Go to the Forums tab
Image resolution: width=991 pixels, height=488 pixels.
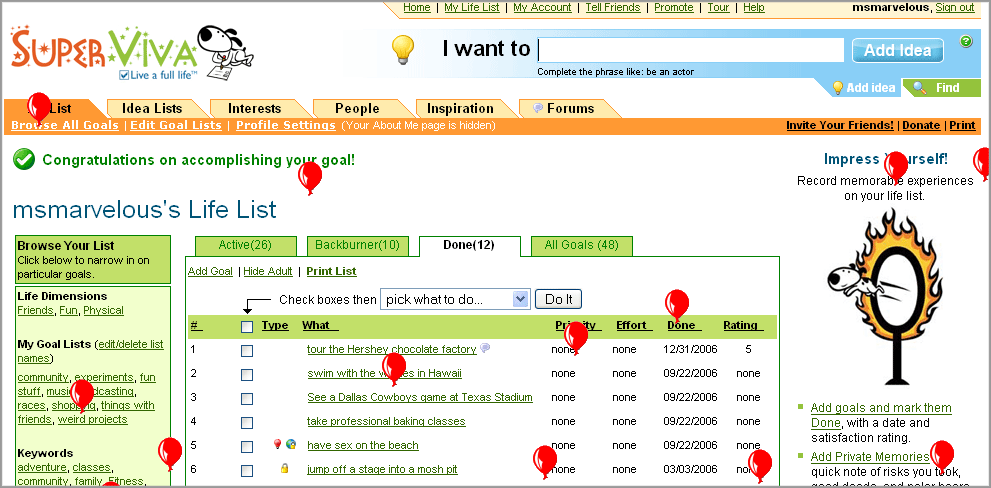point(564,108)
